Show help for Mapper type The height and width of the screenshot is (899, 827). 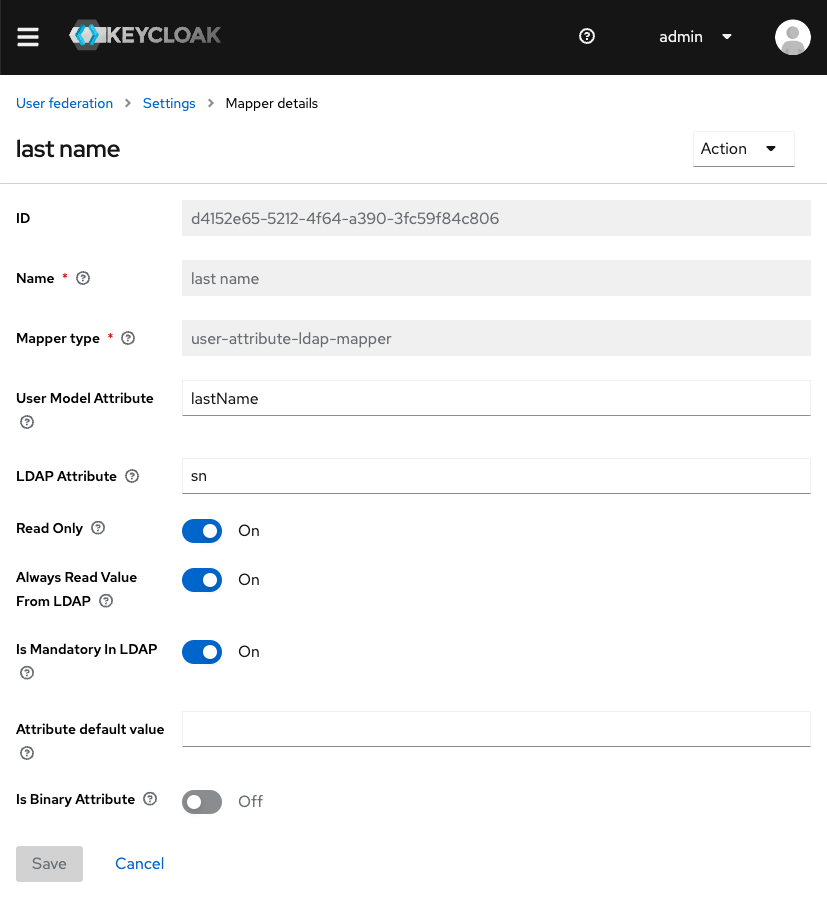coord(128,339)
